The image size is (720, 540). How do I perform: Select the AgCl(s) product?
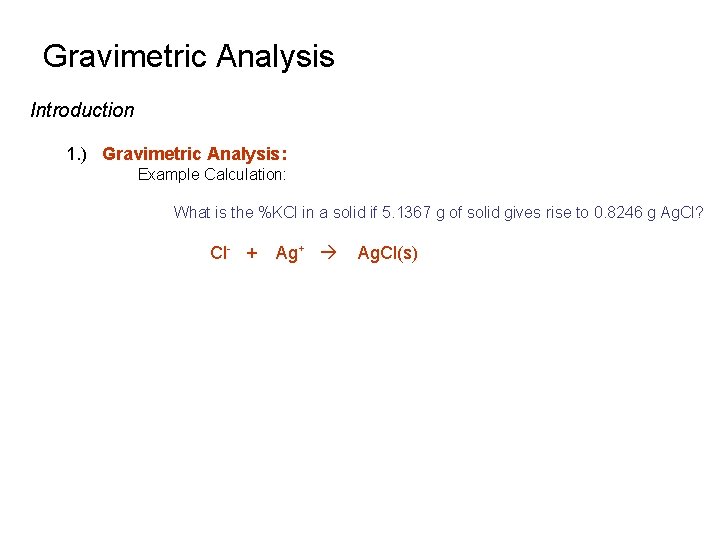click(388, 253)
